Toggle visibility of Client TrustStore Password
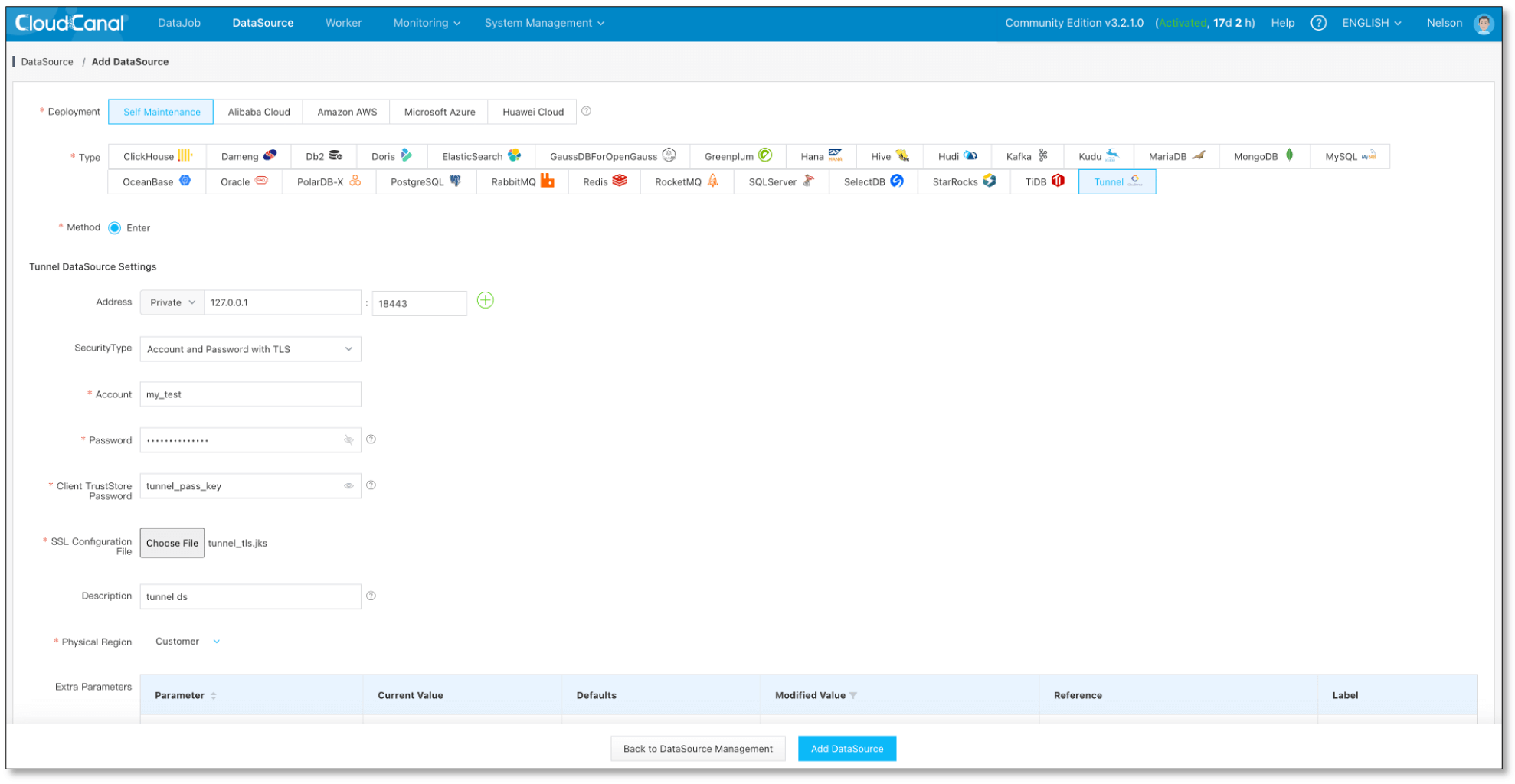1515x784 pixels. click(x=348, y=486)
